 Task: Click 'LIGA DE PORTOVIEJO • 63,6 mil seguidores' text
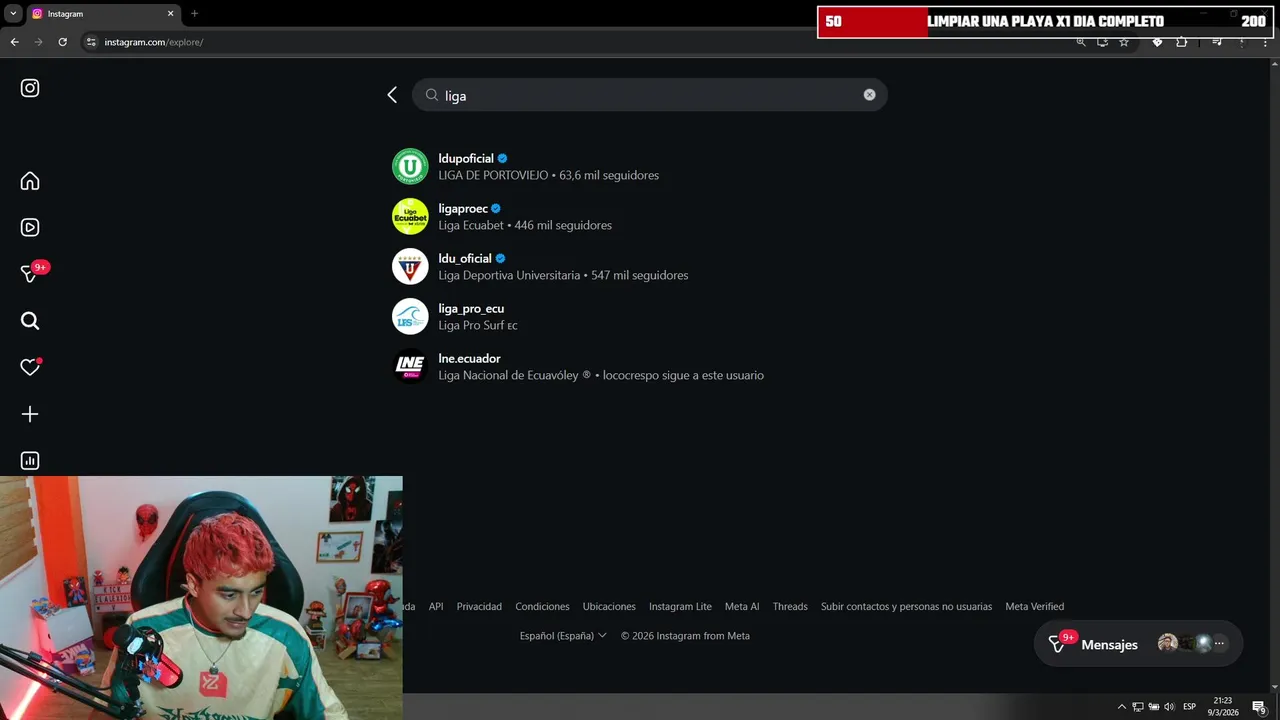pos(548,175)
